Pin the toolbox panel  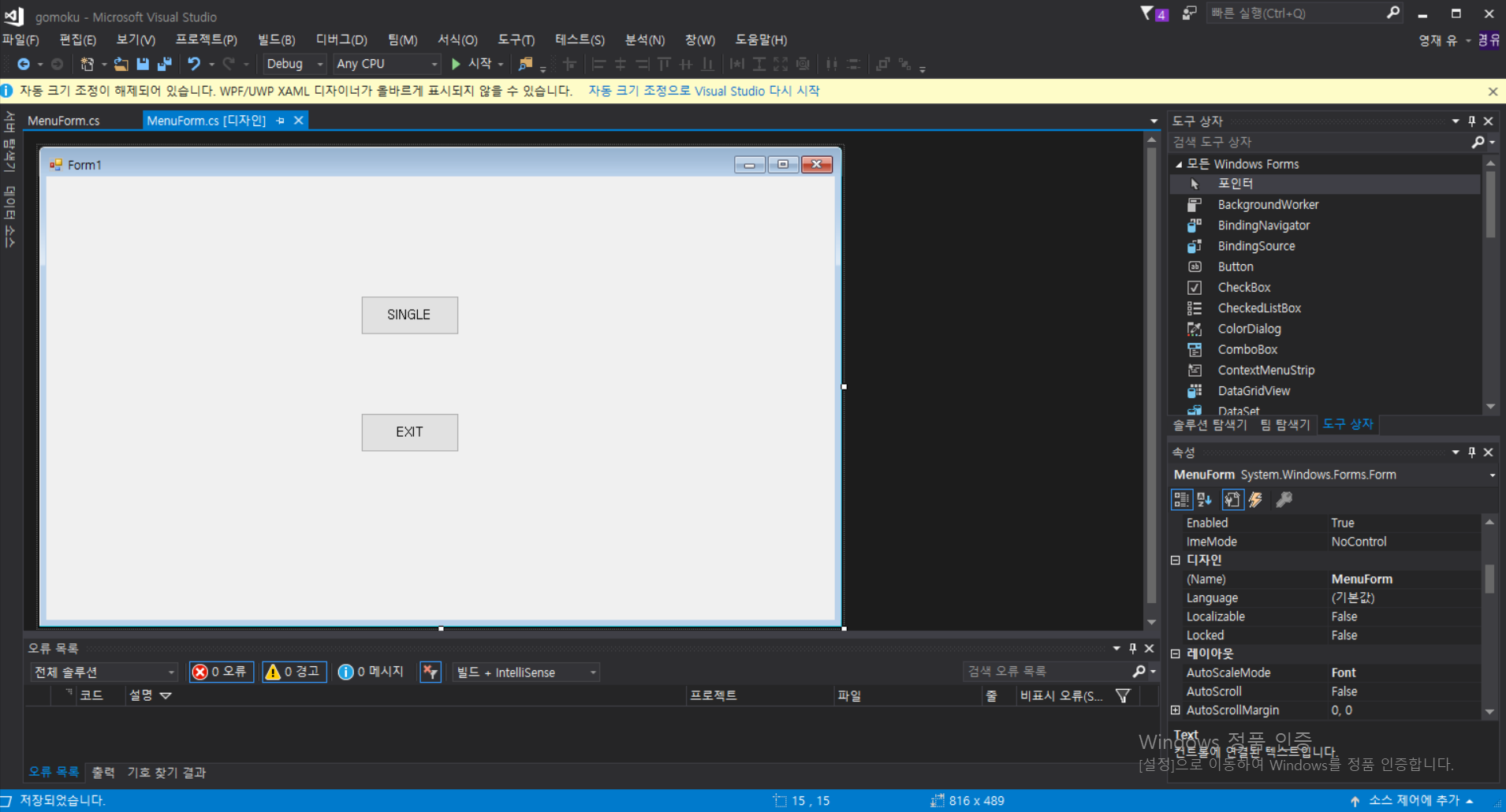[1471, 121]
